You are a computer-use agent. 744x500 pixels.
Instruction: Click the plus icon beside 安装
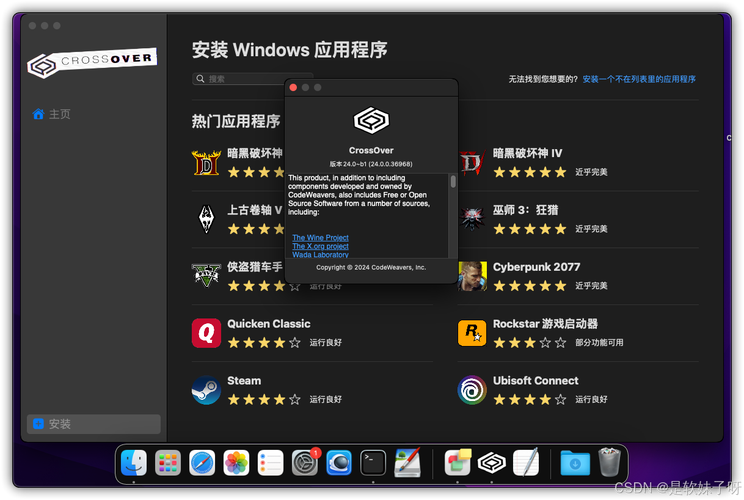coord(38,424)
